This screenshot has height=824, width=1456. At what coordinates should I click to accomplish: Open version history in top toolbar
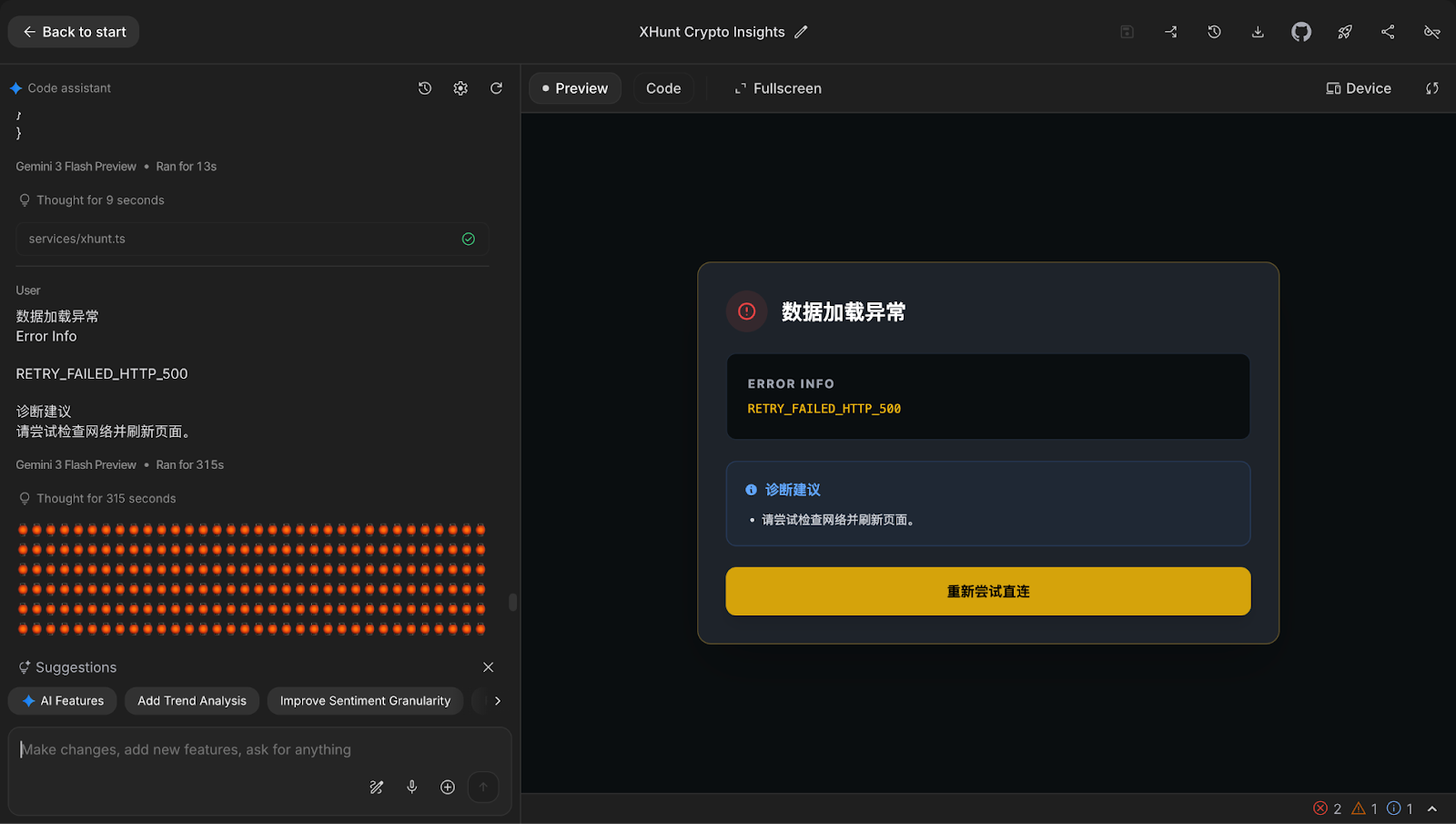pyautogui.click(x=1214, y=32)
